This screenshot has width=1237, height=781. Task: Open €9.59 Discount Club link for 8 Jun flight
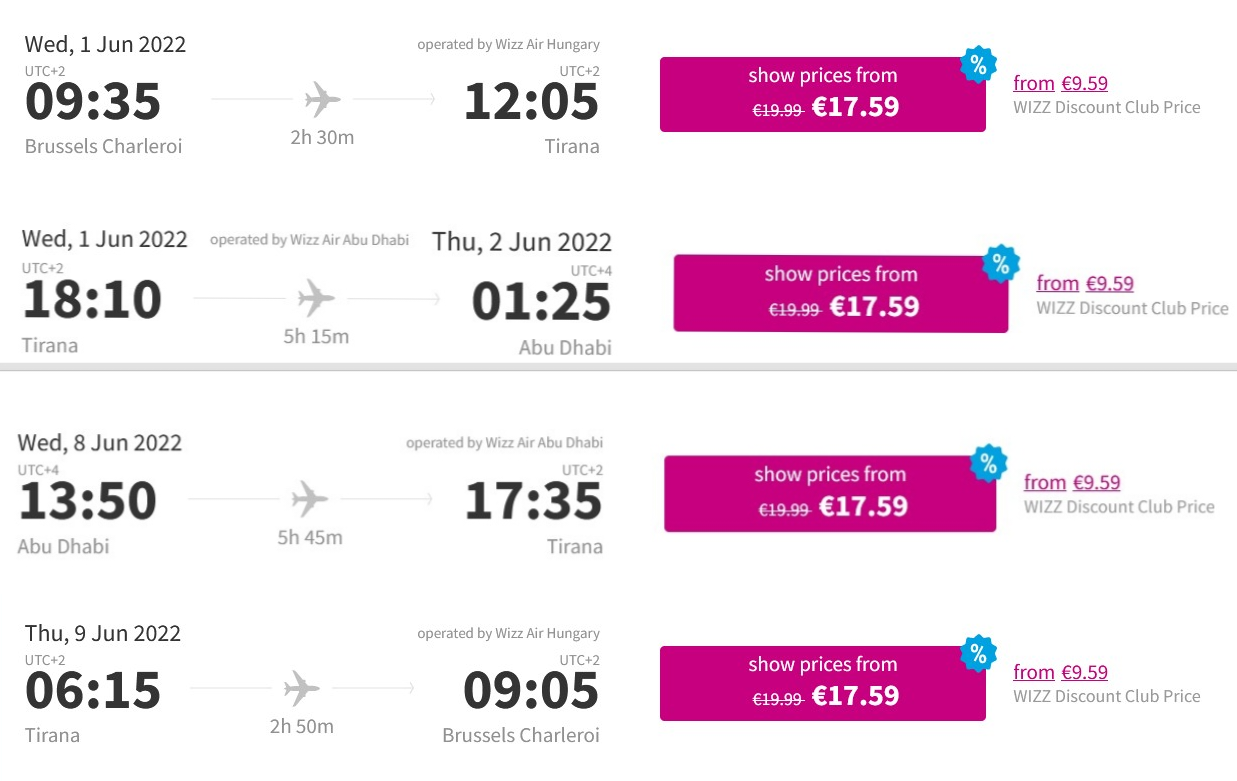coord(1072,482)
